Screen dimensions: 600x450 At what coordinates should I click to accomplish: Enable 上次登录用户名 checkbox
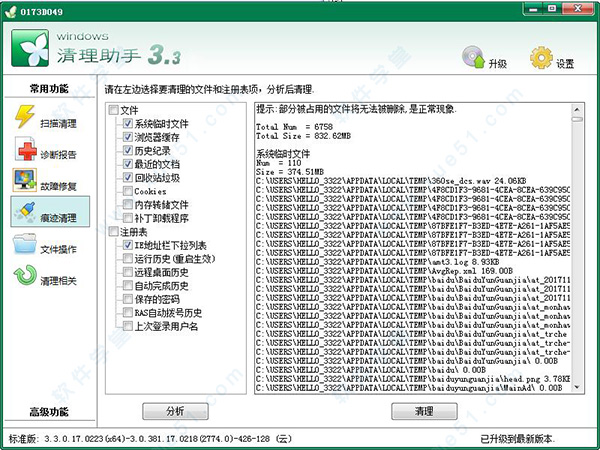click(128, 326)
